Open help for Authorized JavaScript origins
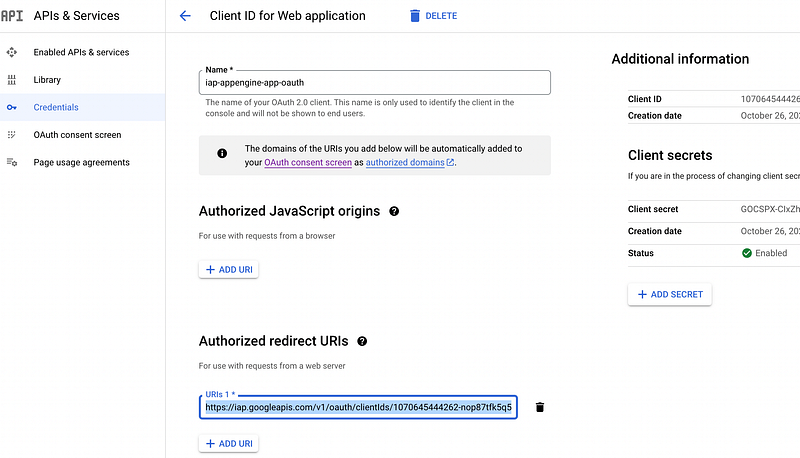The image size is (800, 458). tap(394, 211)
